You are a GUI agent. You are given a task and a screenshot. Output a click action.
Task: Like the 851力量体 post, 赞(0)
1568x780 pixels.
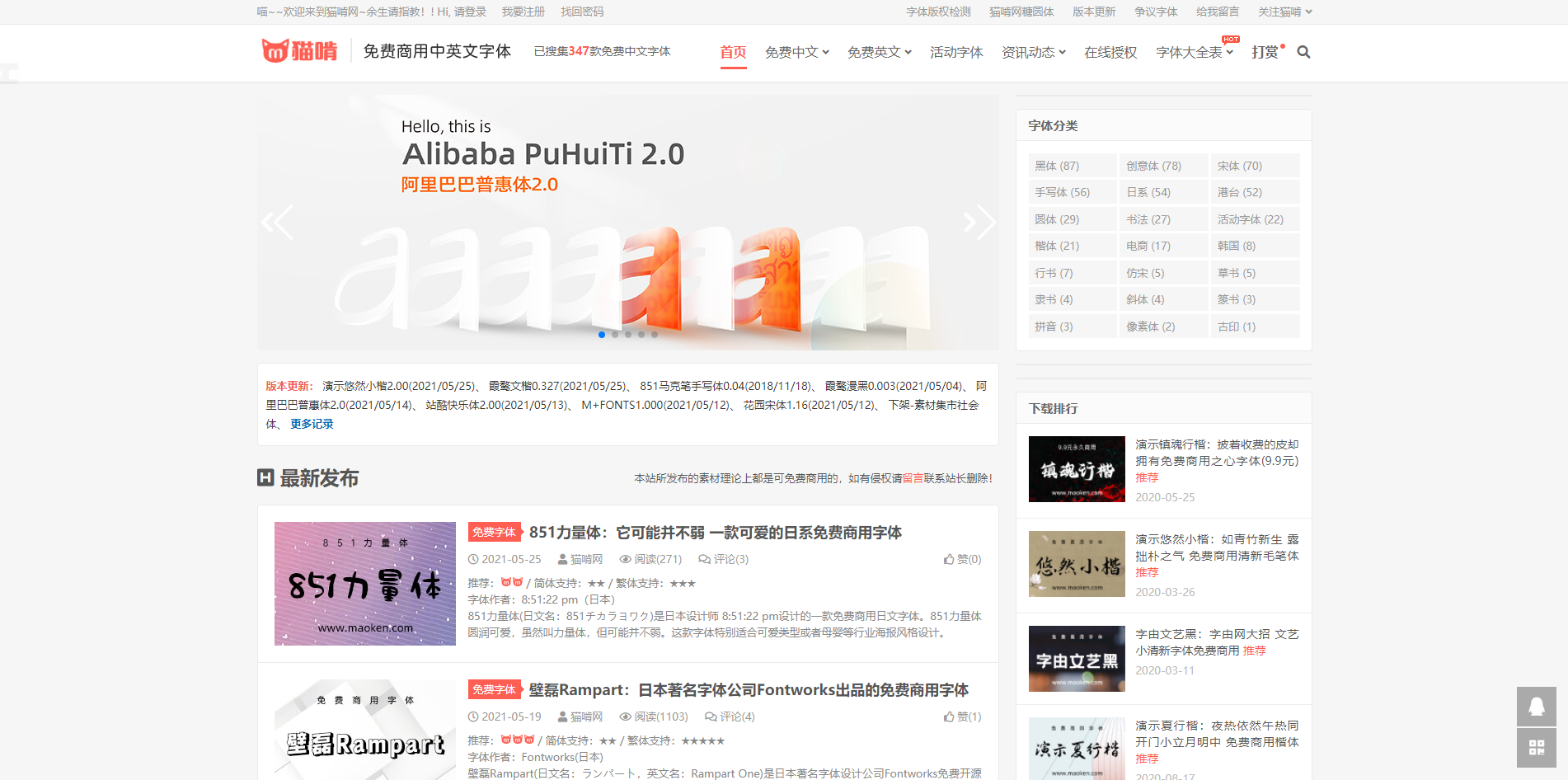point(962,559)
